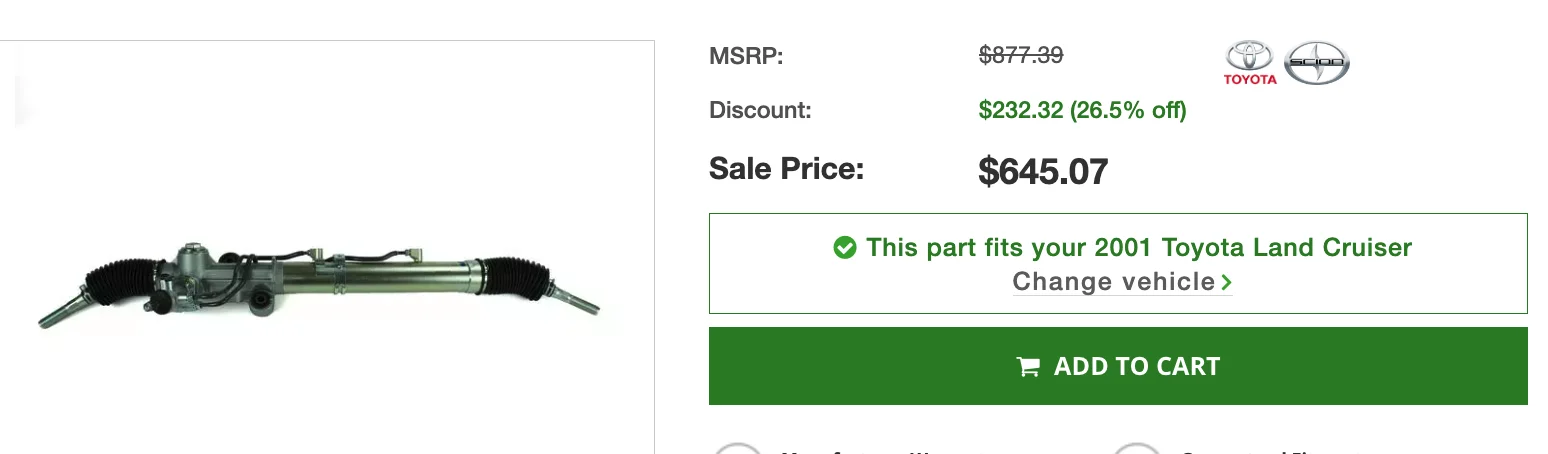Click the Scion brand logo
This screenshot has height=454, width=1548.
[1316, 62]
